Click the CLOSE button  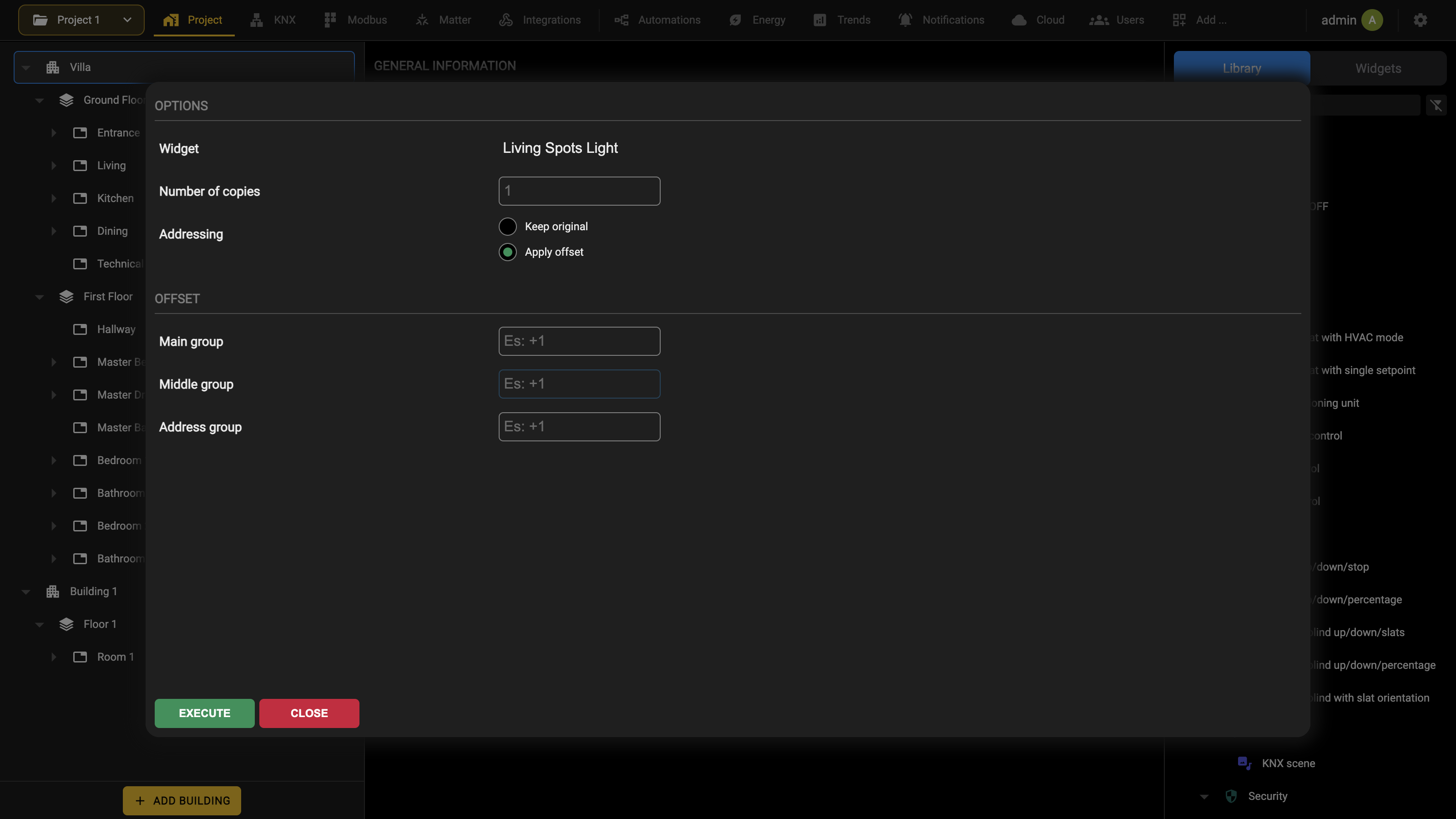(309, 713)
